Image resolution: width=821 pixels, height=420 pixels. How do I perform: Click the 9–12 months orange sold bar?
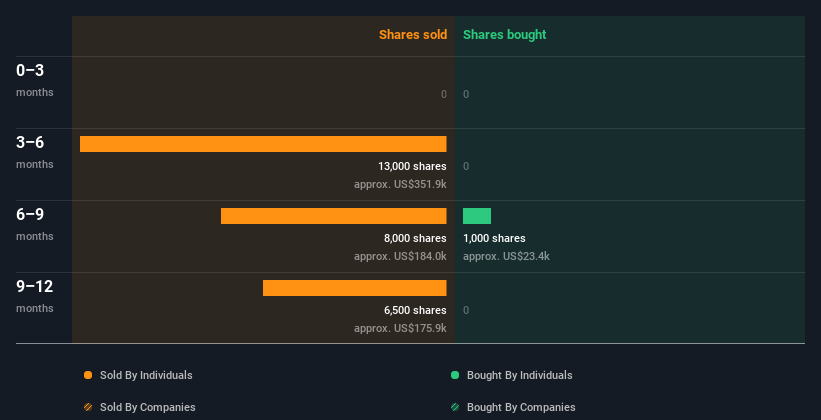coord(354,288)
